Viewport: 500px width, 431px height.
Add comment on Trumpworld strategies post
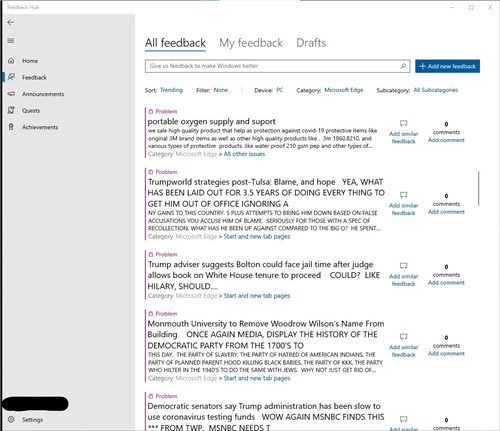(x=446, y=212)
